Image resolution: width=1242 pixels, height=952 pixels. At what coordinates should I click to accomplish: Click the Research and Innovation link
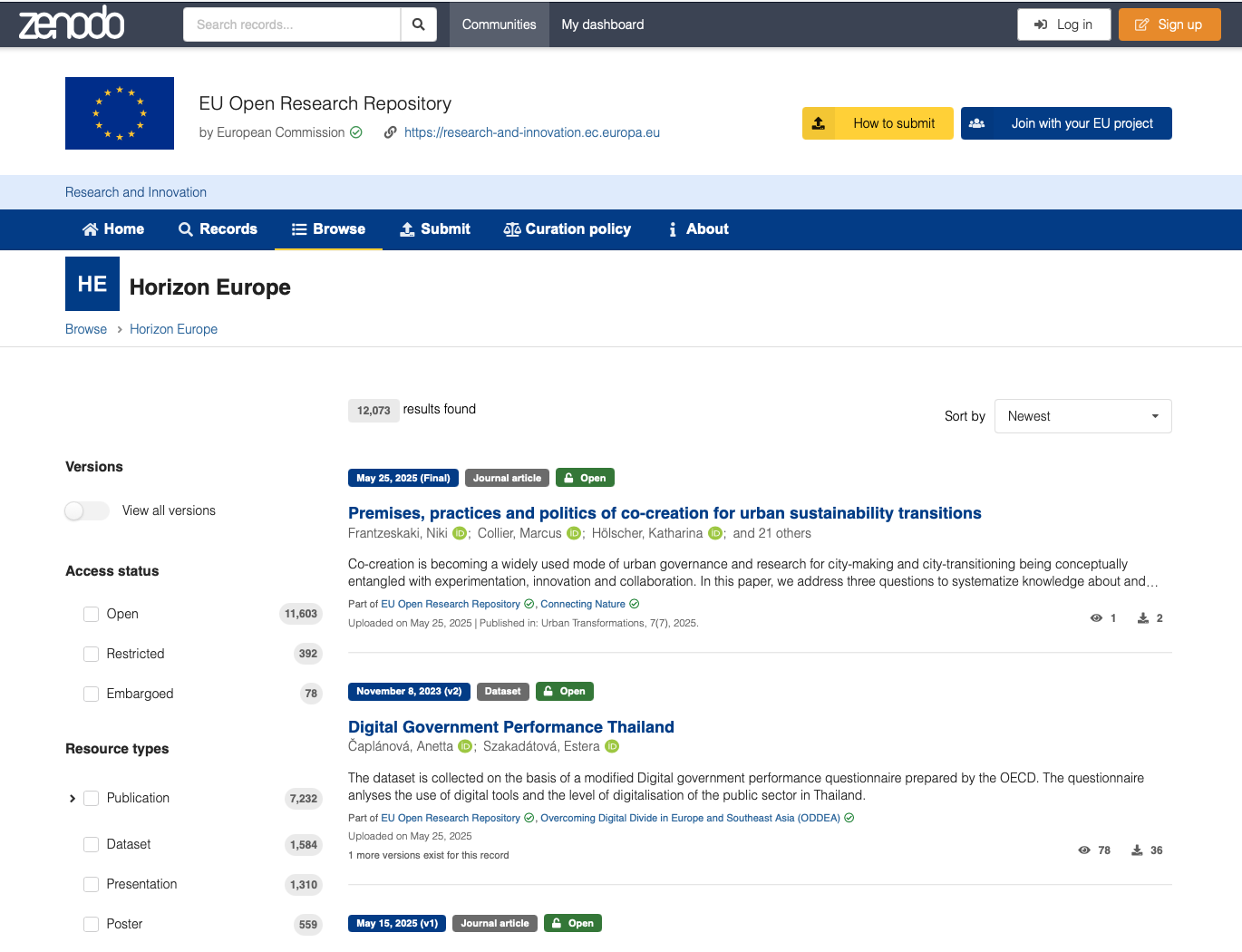point(136,192)
